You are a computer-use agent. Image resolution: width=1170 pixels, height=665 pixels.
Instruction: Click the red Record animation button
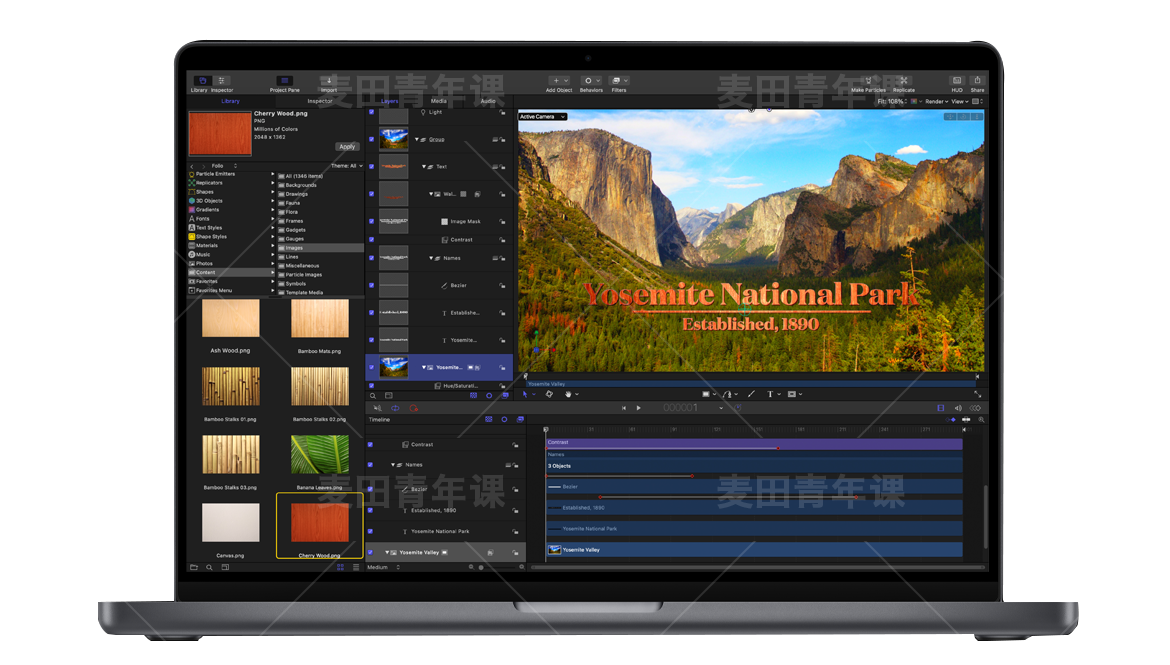[413, 408]
